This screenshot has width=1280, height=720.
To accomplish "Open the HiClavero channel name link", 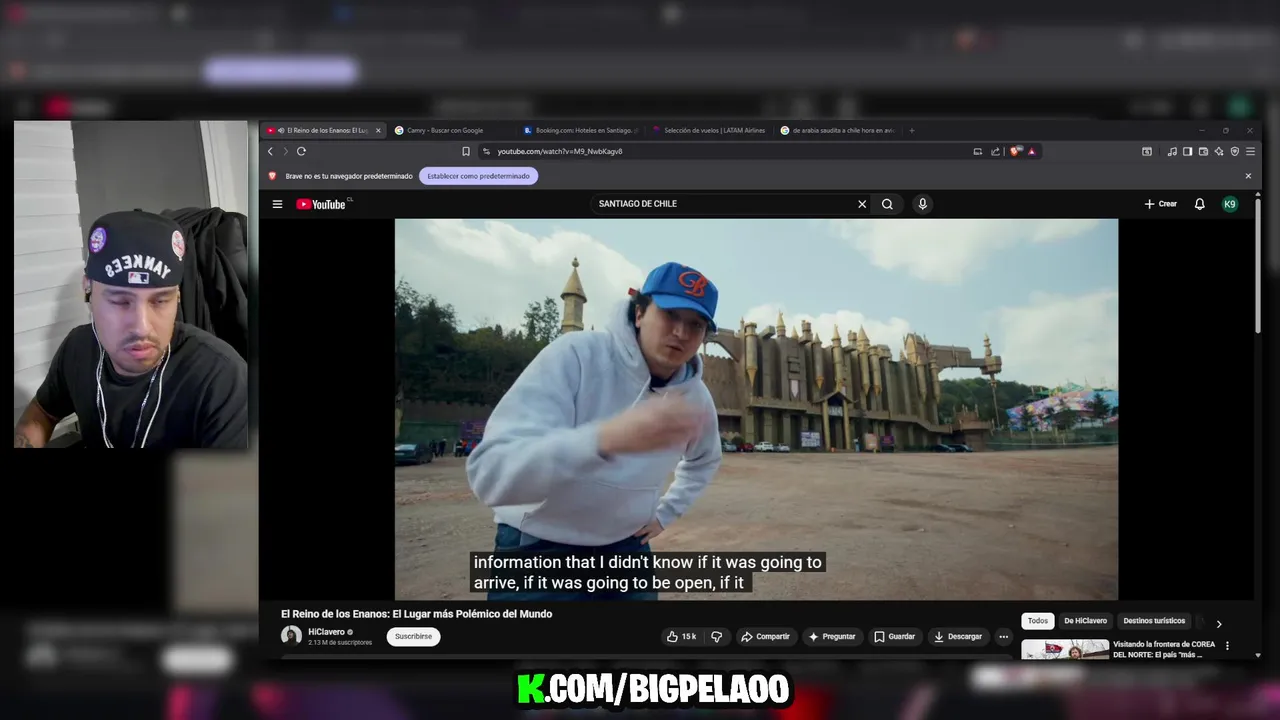I will (x=326, y=632).
